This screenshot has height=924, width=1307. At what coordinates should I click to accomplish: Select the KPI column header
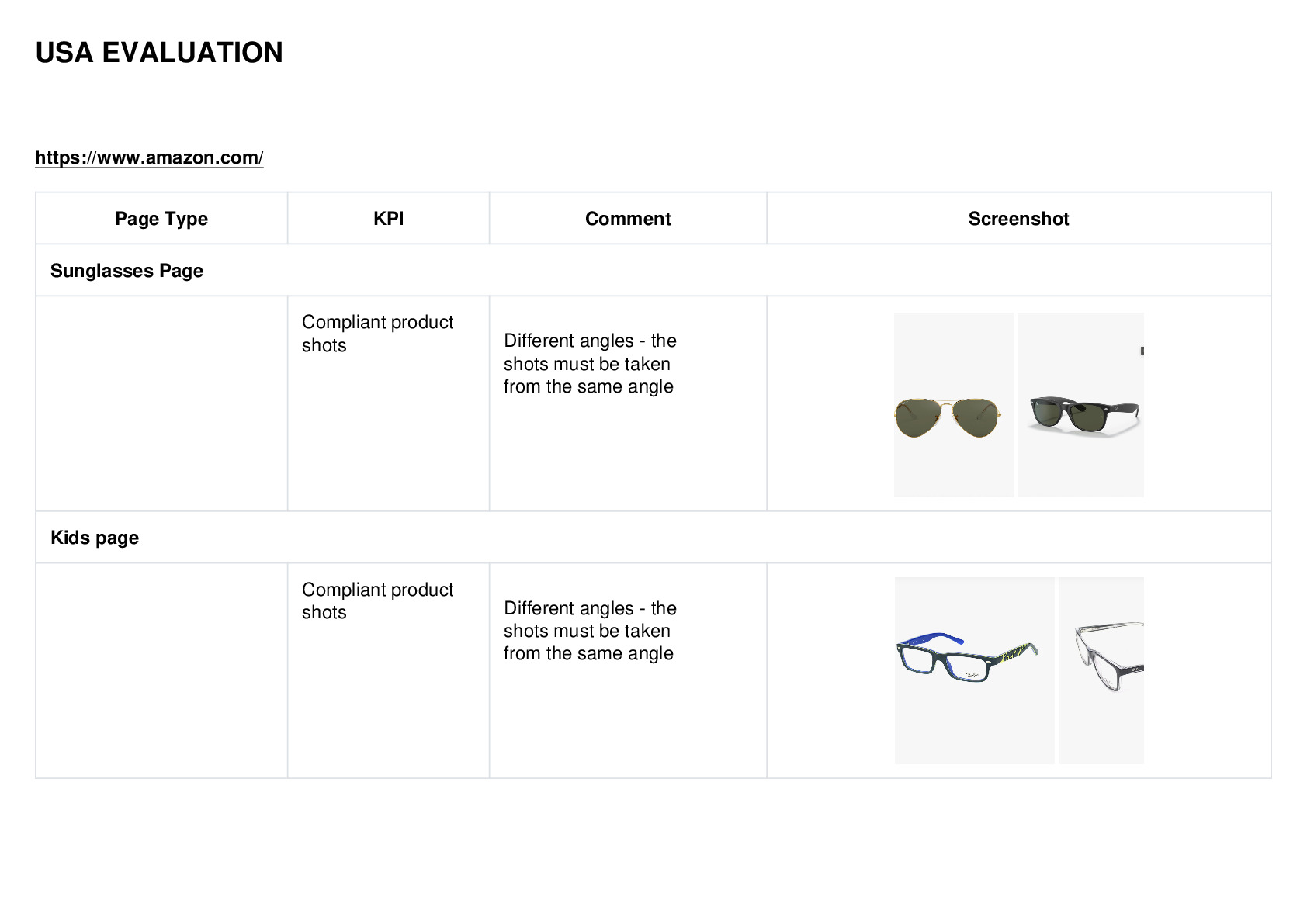(388, 219)
